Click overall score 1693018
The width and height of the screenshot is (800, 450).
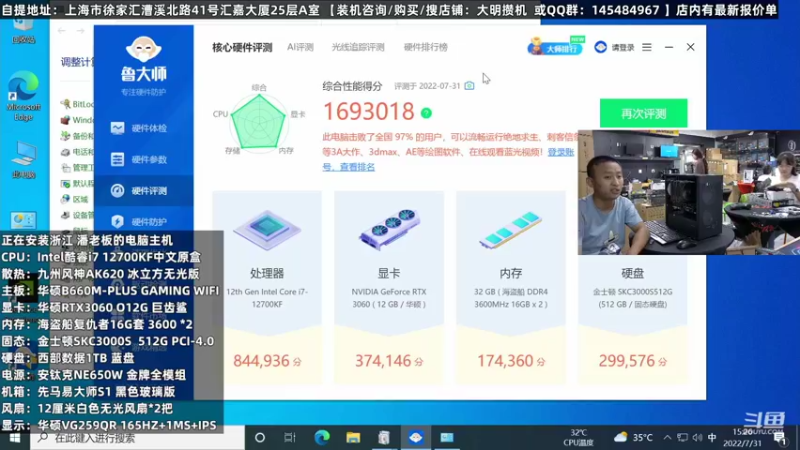368,112
